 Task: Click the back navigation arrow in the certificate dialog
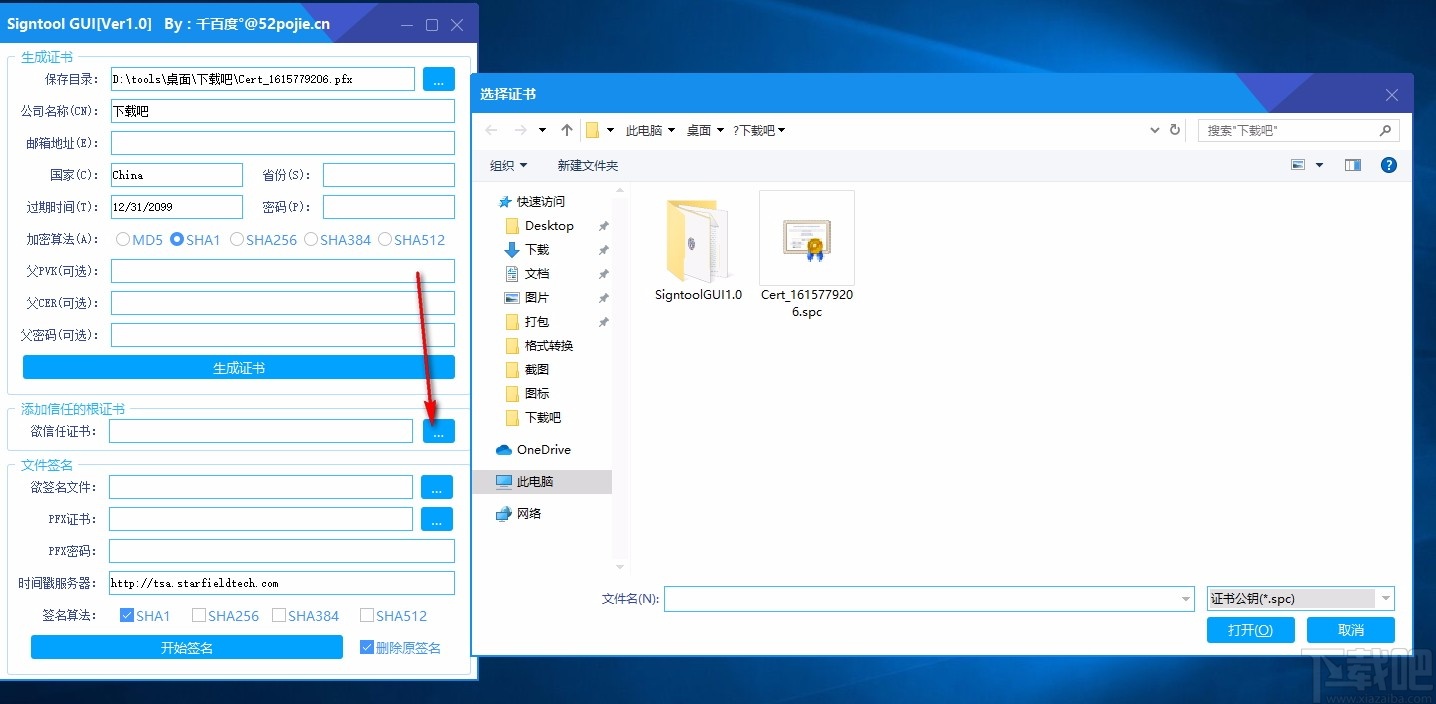[490, 129]
